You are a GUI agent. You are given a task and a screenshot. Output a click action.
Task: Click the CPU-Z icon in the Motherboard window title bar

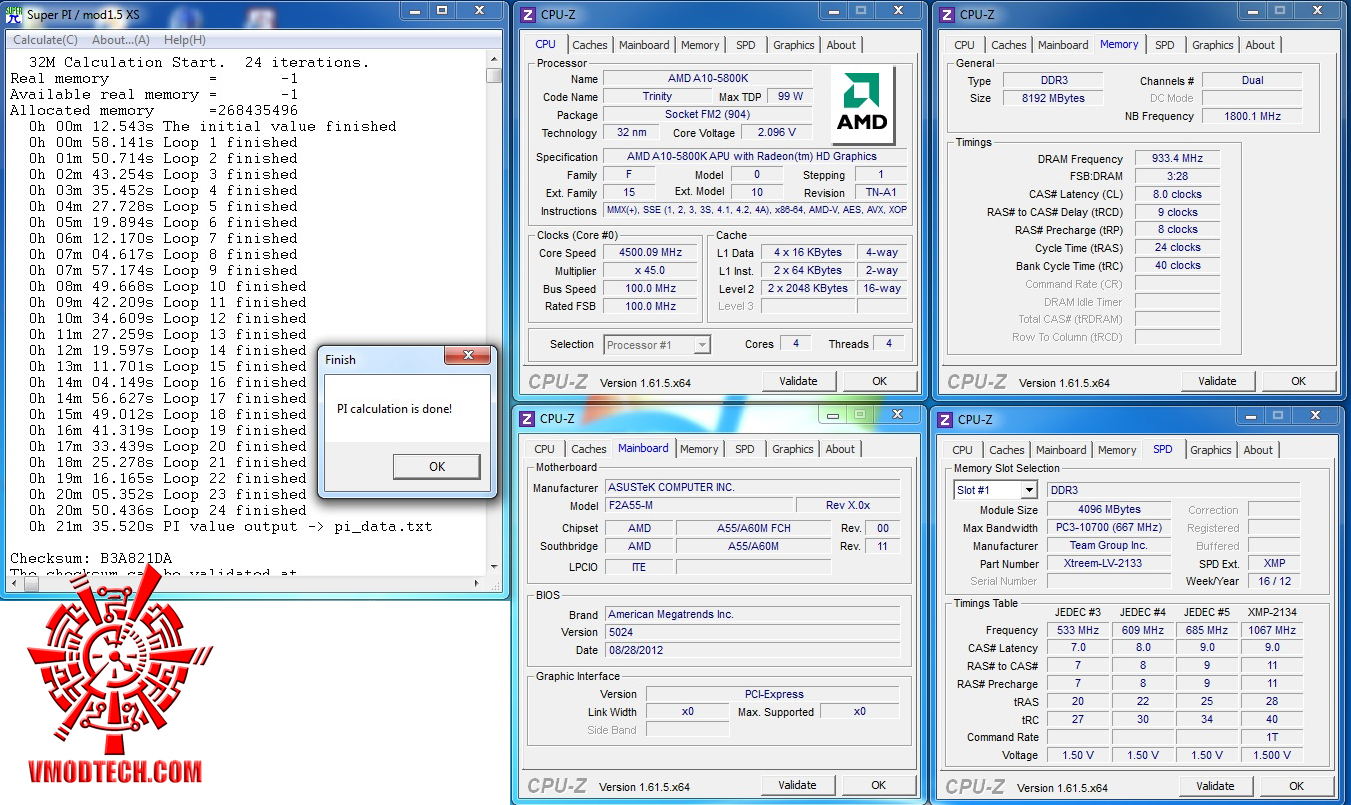pyautogui.click(x=527, y=419)
